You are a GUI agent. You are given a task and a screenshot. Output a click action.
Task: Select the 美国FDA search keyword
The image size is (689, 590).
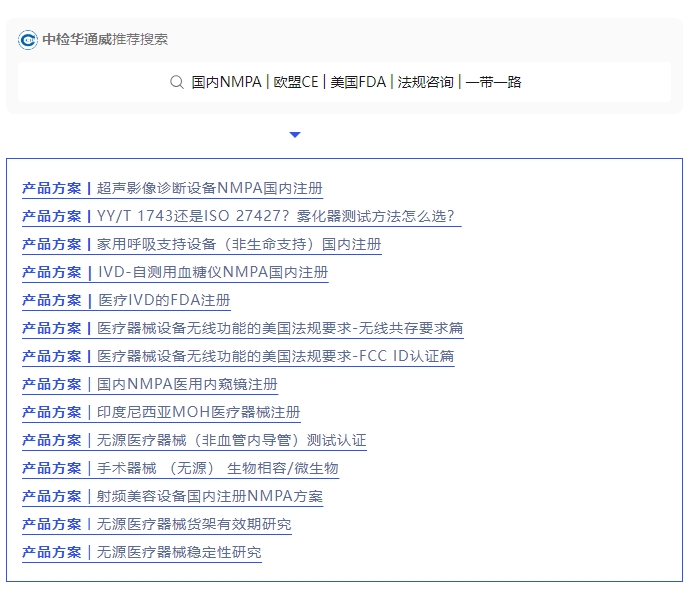pos(357,82)
